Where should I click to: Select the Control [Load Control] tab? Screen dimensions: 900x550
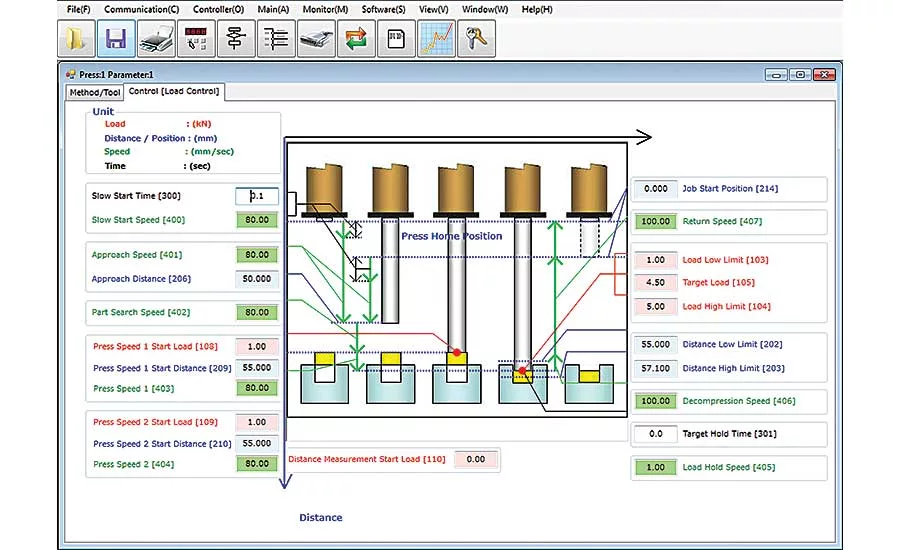(x=174, y=91)
